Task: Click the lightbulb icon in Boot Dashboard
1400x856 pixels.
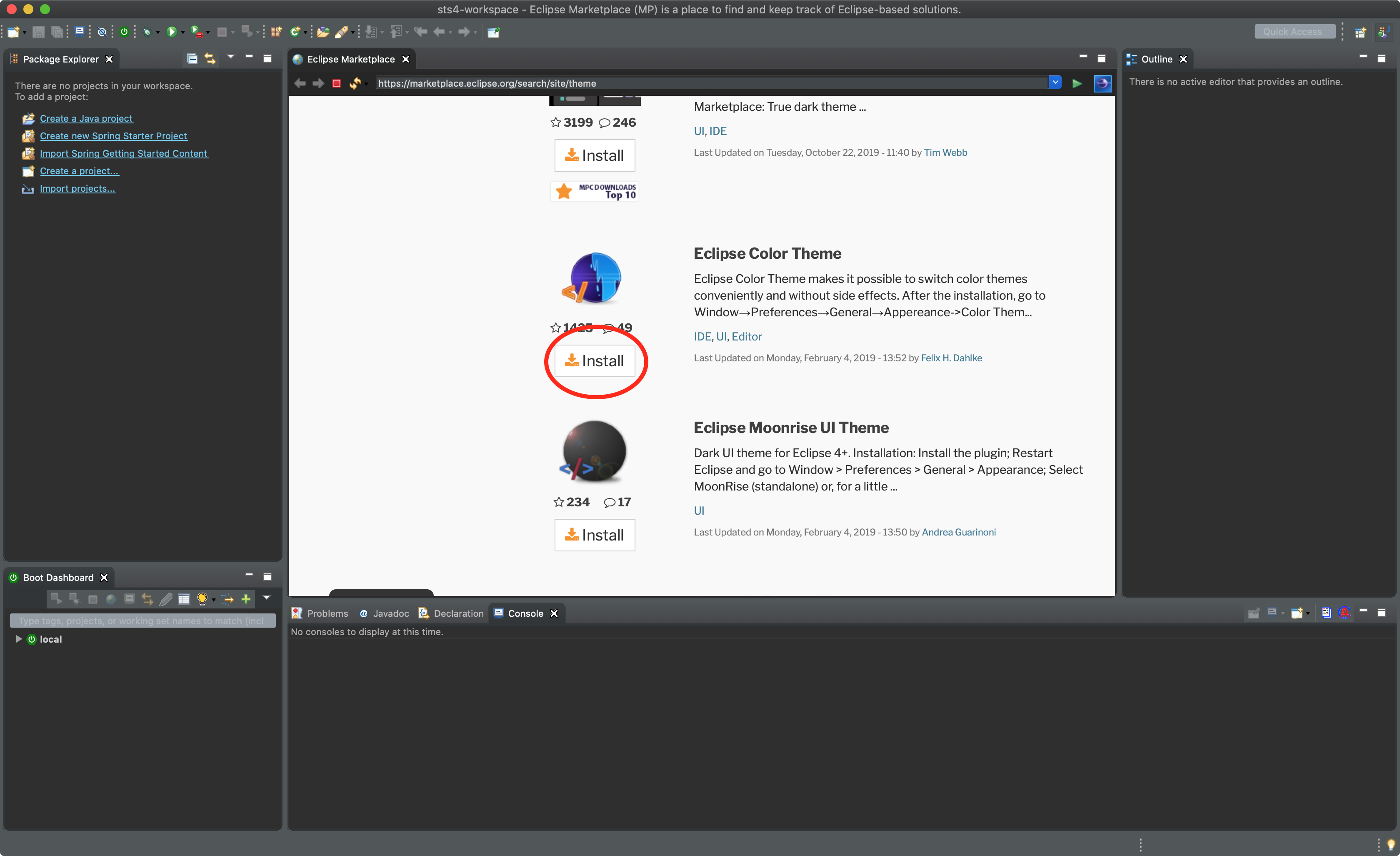Action: (202, 598)
